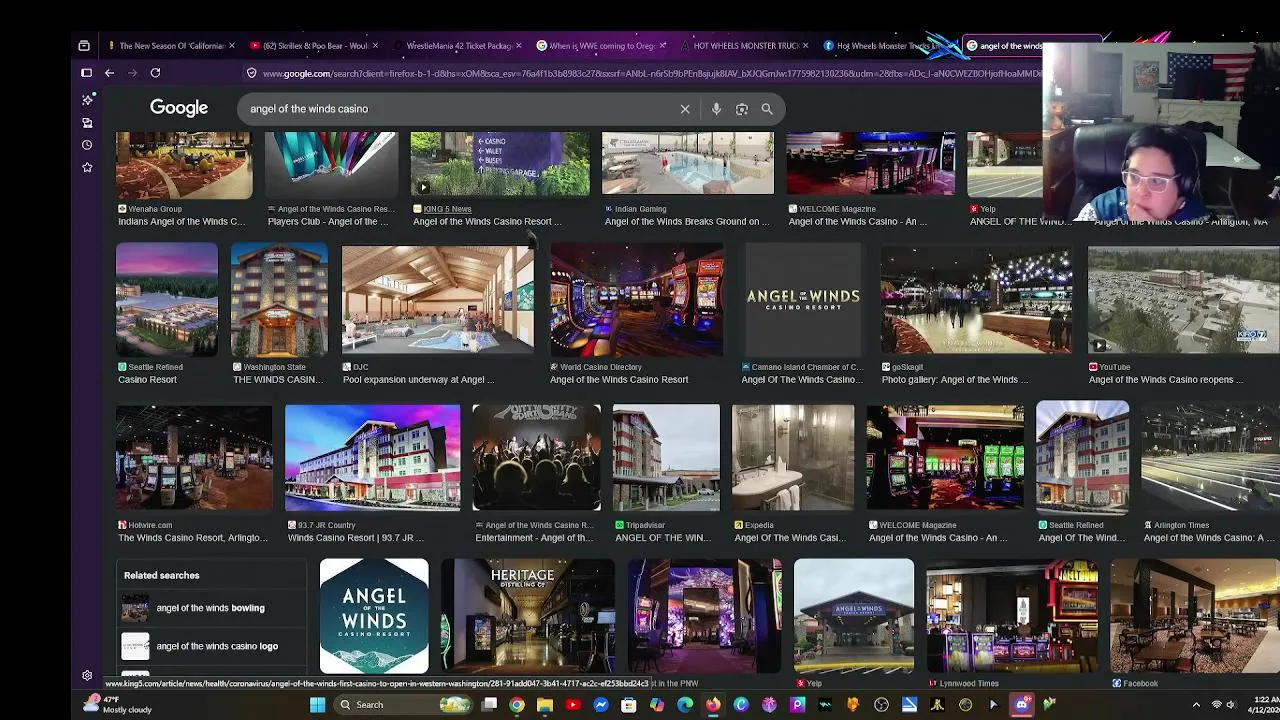Reload the current page
1280x720 pixels.
click(x=155, y=73)
